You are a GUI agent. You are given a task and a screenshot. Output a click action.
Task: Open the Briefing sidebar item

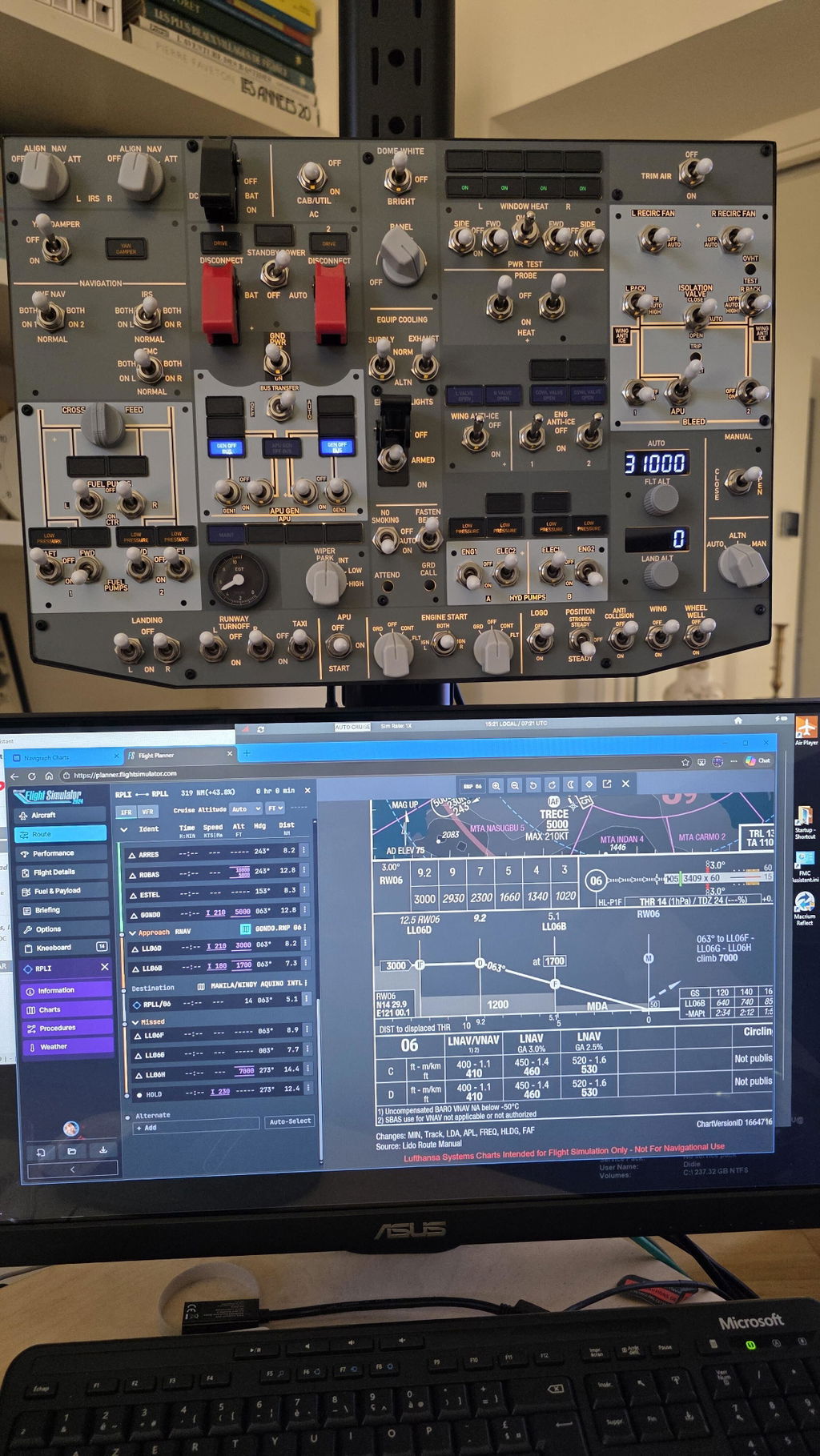[x=63, y=910]
